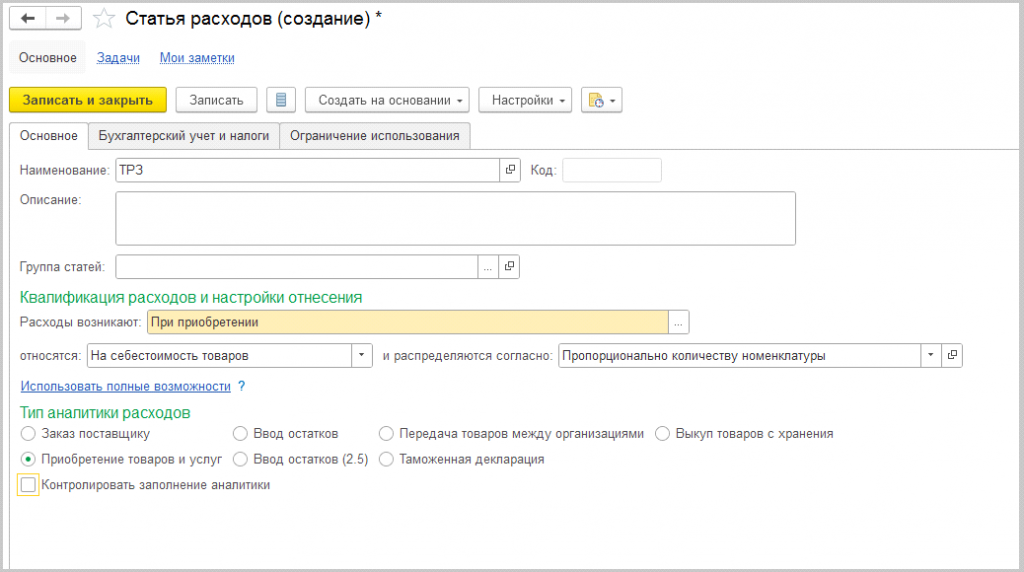Open the Ограничение использования tab

[374, 136]
